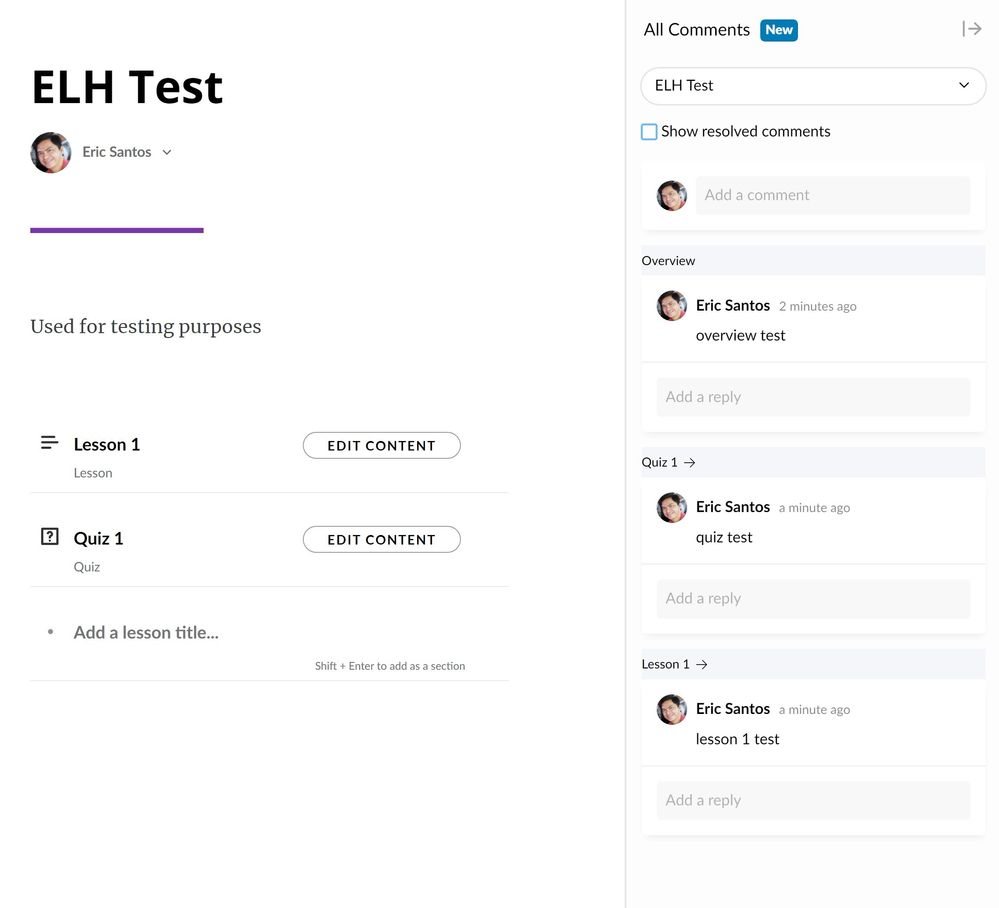Click the Add a lesson title field
This screenshot has width=999, height=908.
[x=146, y=632]
